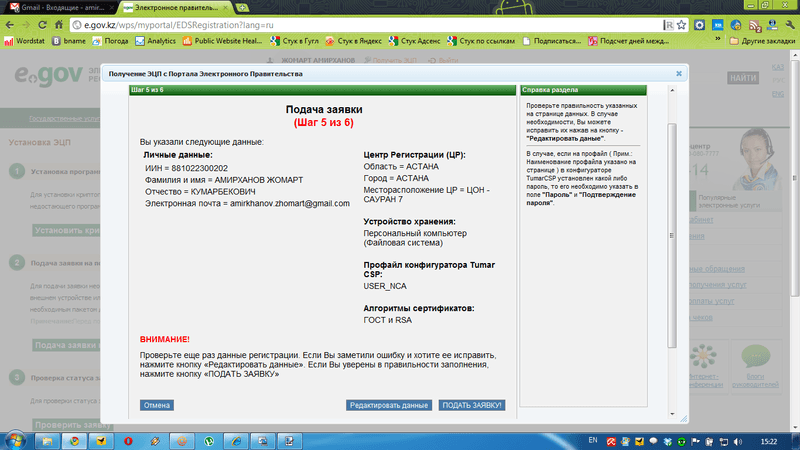The height and width of the screenshot is (450, 800).
Task: Click the address bar URL field
Action: (x=367, y=25)
